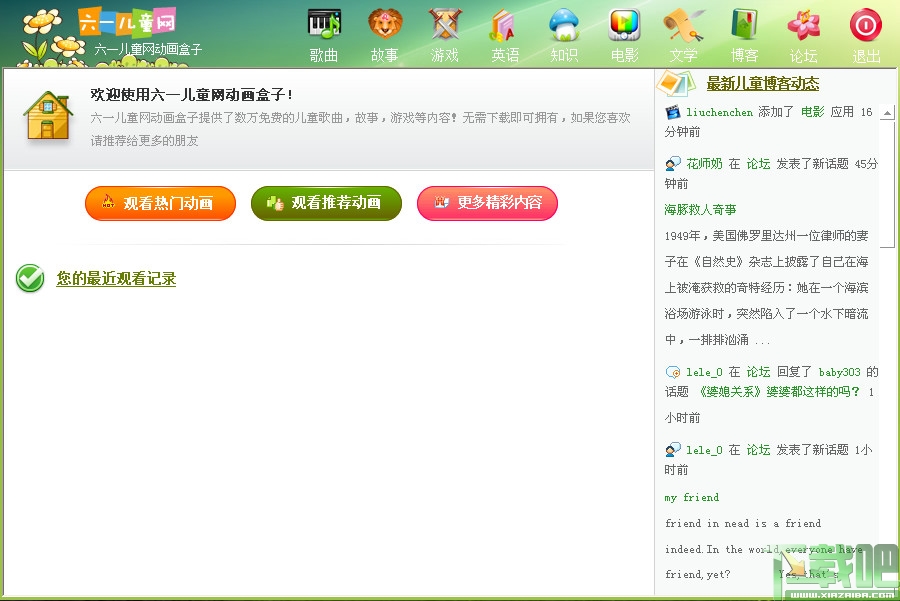This screenshot has width=900, height=601.
Task: Click the text 请推荐给更多的朋友
Action: tap(145, 141)
